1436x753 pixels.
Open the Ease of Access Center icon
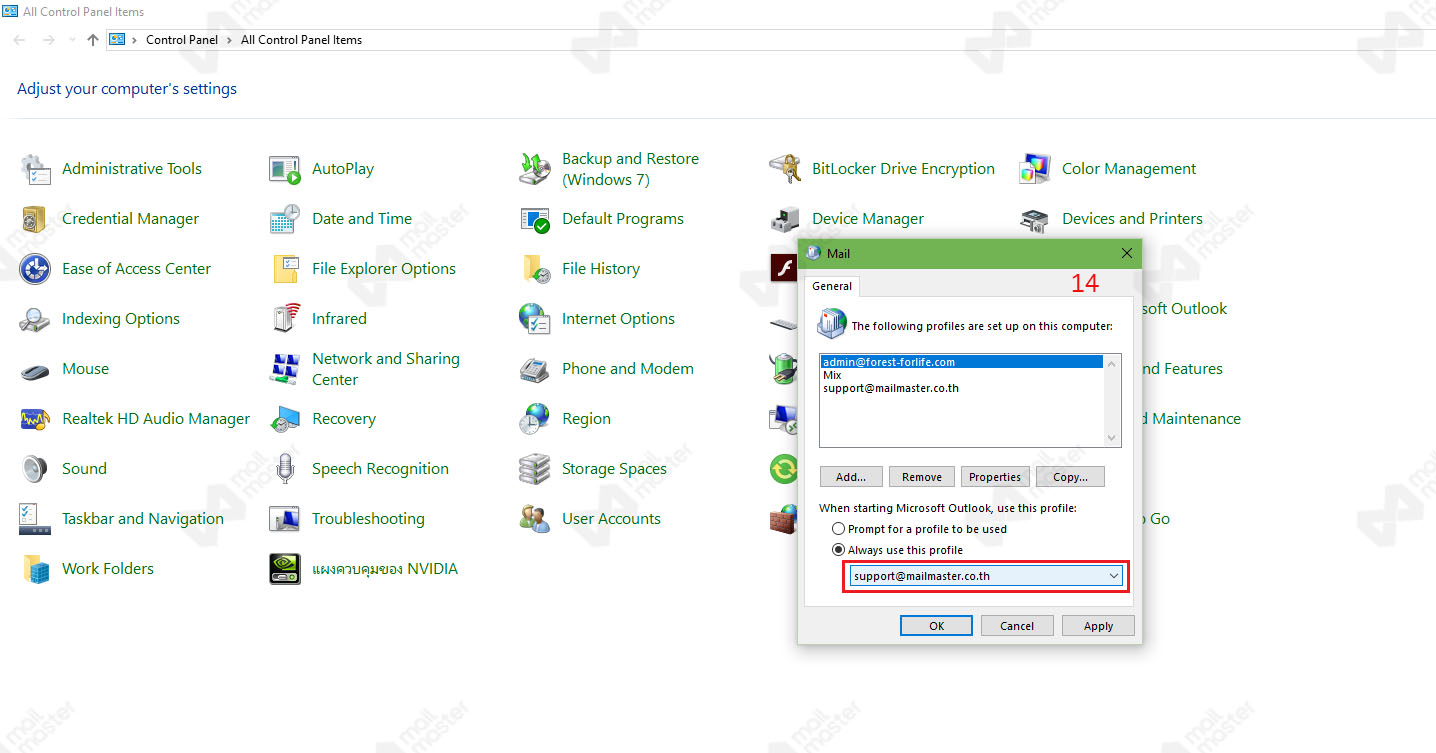click(36, 269)
